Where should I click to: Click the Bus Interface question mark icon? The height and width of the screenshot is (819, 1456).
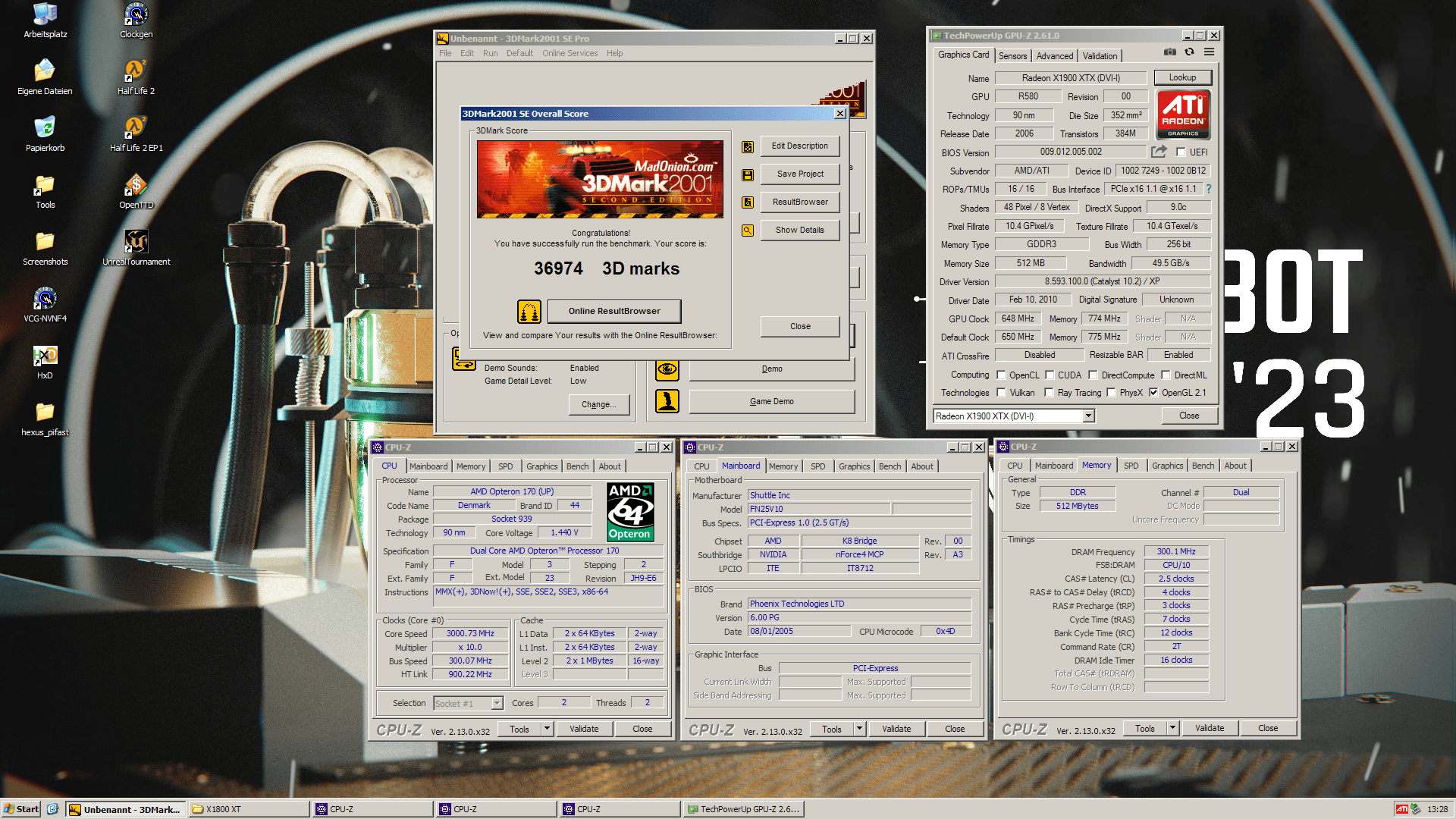point(1209,189)
